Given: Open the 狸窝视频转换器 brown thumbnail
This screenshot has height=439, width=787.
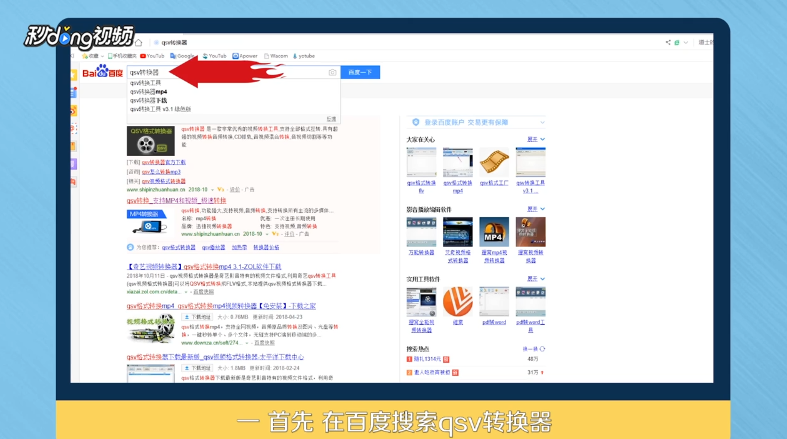Looking at the screenshot, I should tap(531, 232).
